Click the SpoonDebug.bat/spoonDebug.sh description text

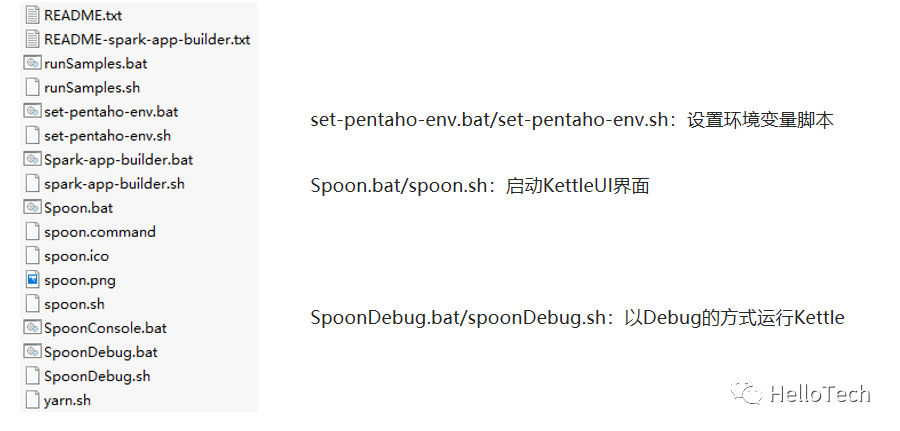(577, 318)
